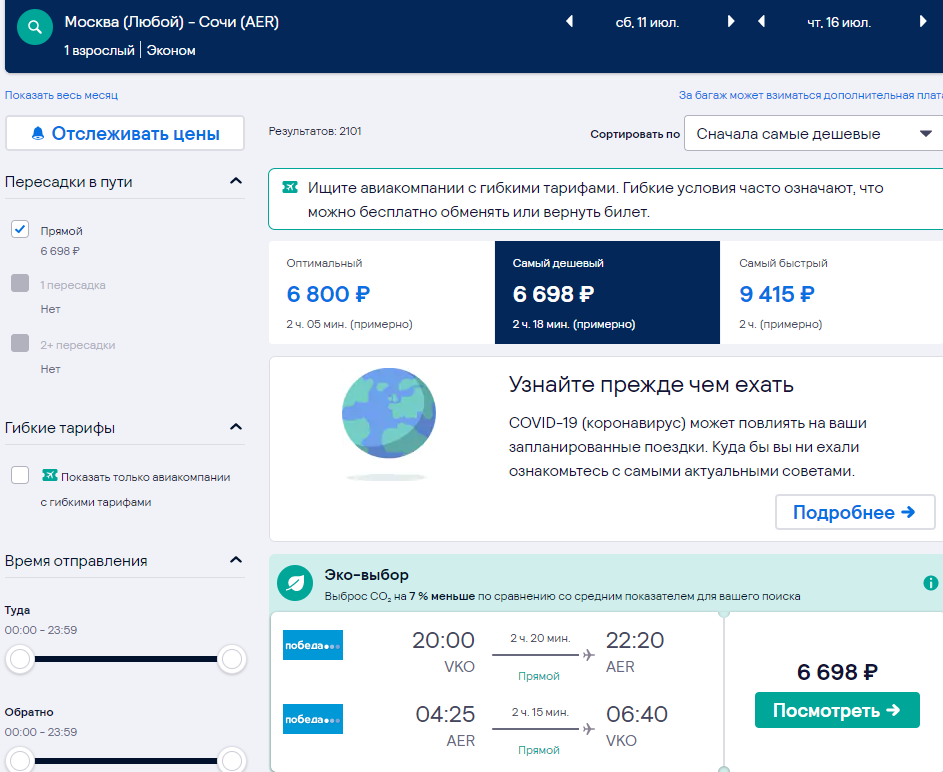Click the 6 698 ₽ price under Прямой
Viewport: 943px width, 772px height.
[60, 251]
